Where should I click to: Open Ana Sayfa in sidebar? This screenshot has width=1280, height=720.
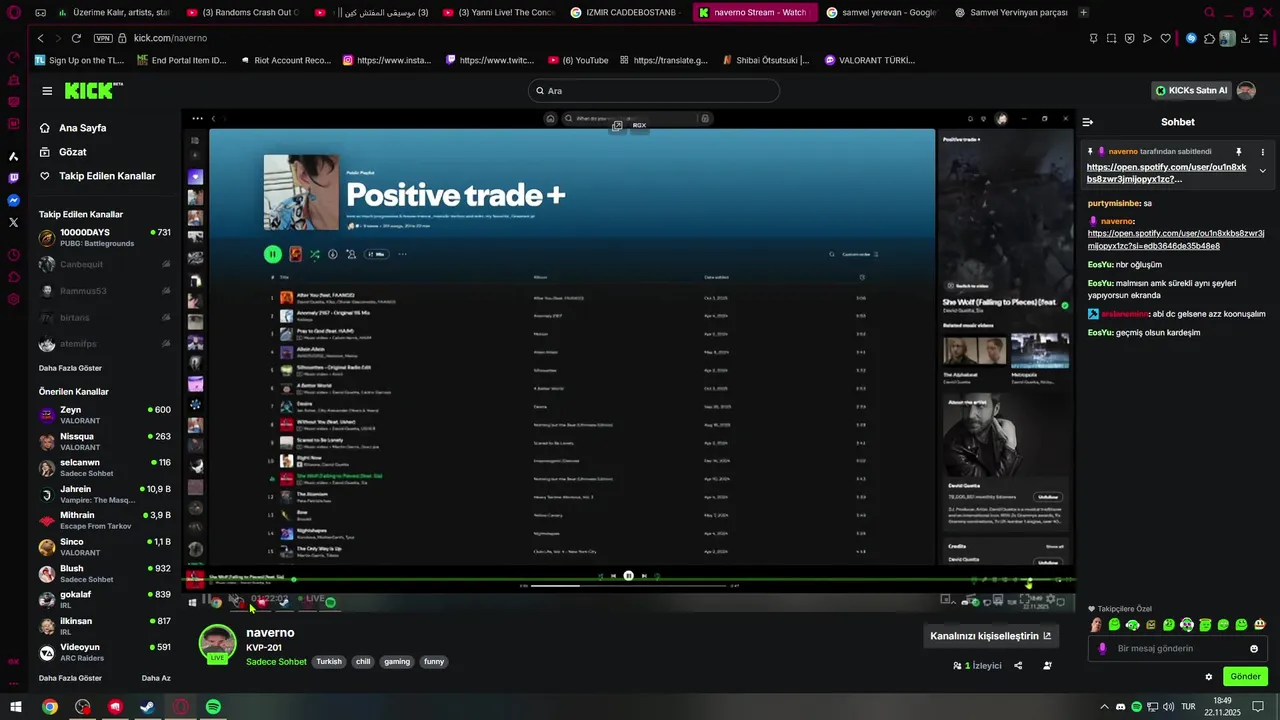point(82,128)
